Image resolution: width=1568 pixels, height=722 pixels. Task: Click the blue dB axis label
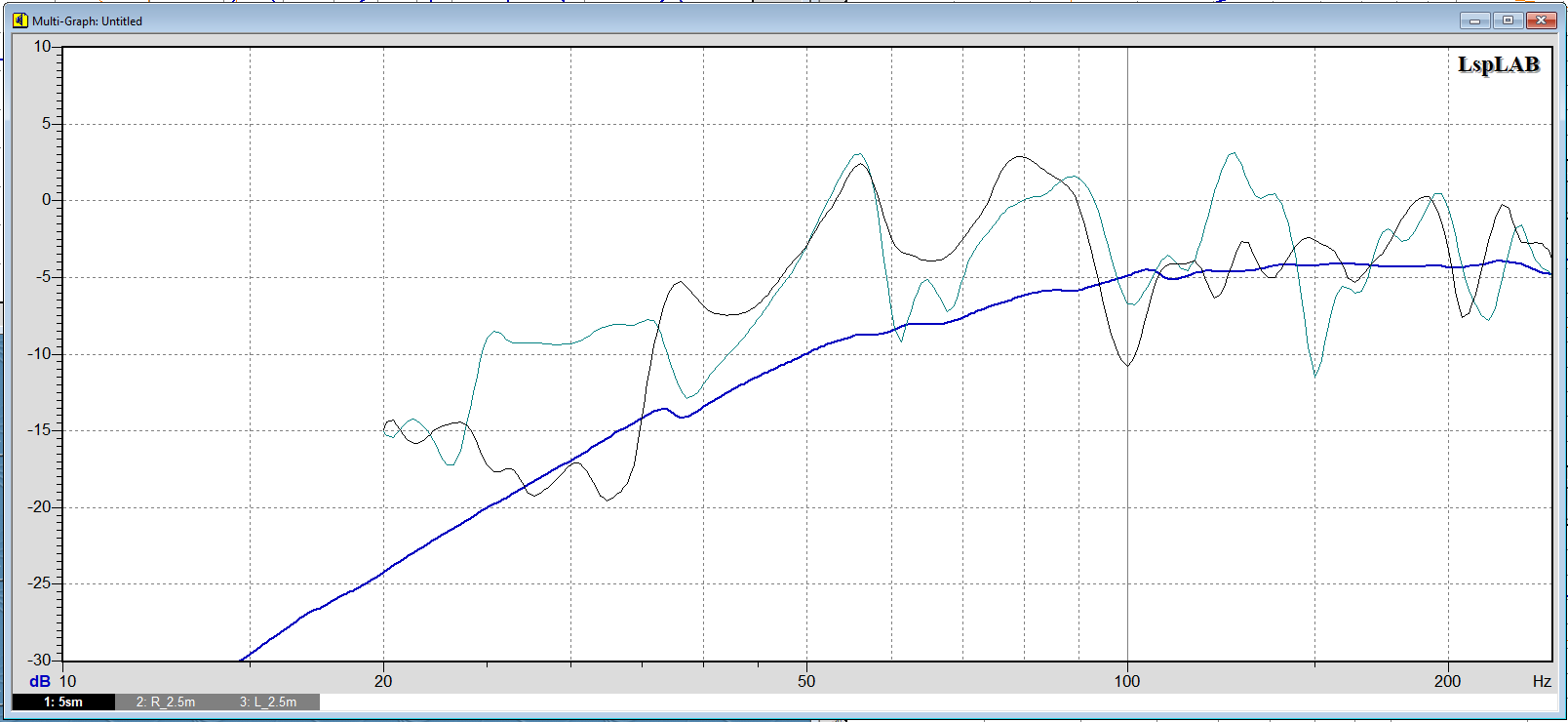pyautogui.click(x=40, y=681)
